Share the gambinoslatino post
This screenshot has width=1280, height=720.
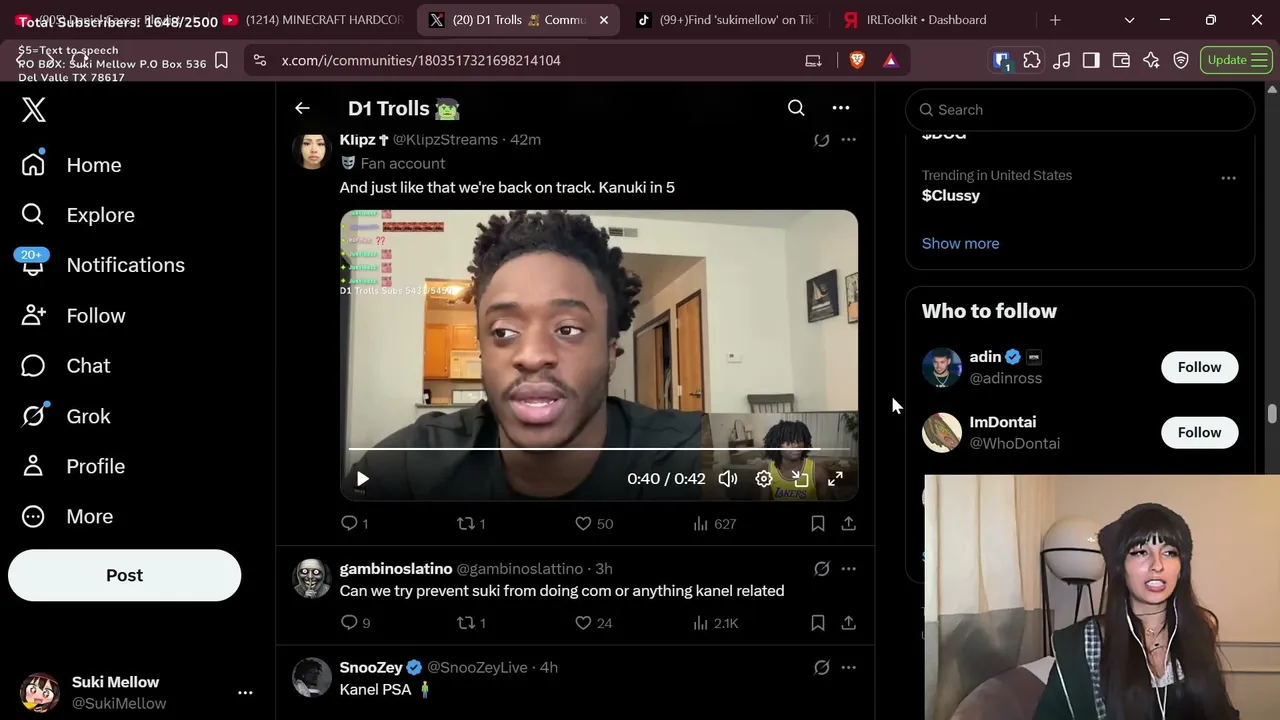(x=848, y=623)
